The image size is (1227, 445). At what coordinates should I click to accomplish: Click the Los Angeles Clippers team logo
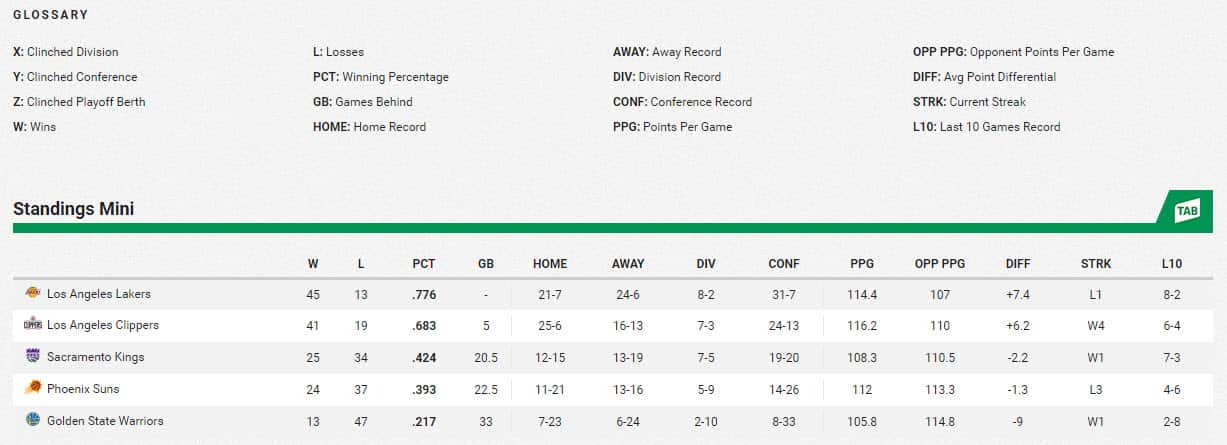coord(32,325)
